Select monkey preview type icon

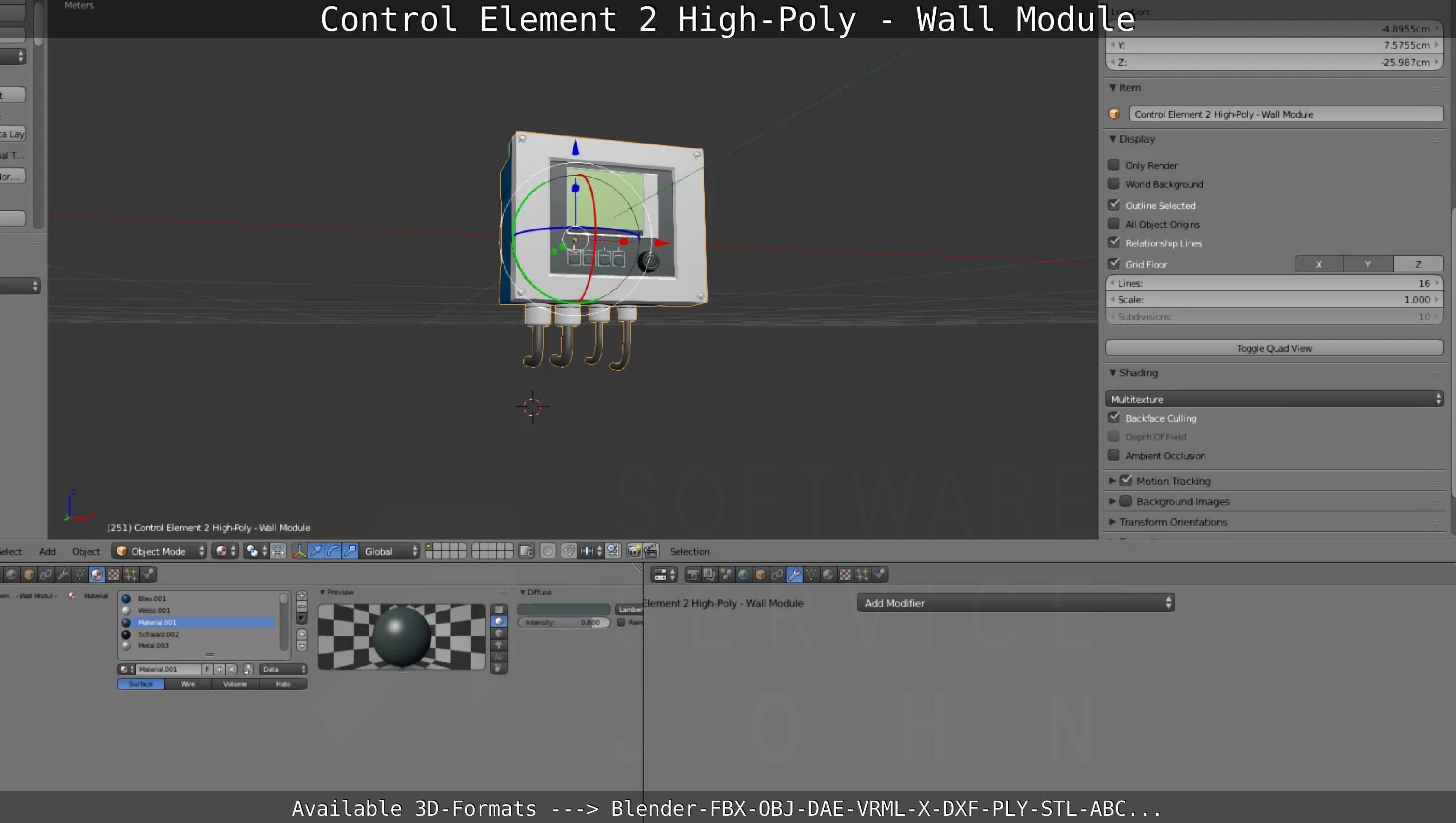click(498, 645)
